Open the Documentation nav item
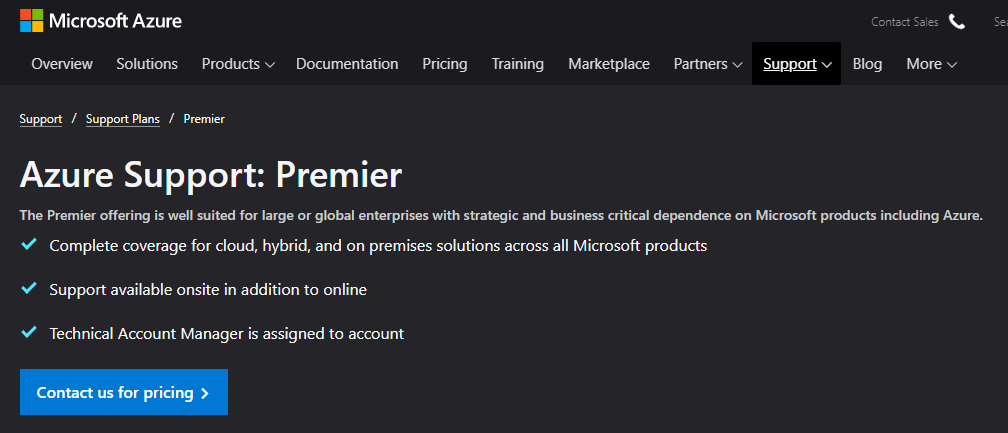Image resolution: width=1008 pixels, height=433 pixels. tap(347, 64)
